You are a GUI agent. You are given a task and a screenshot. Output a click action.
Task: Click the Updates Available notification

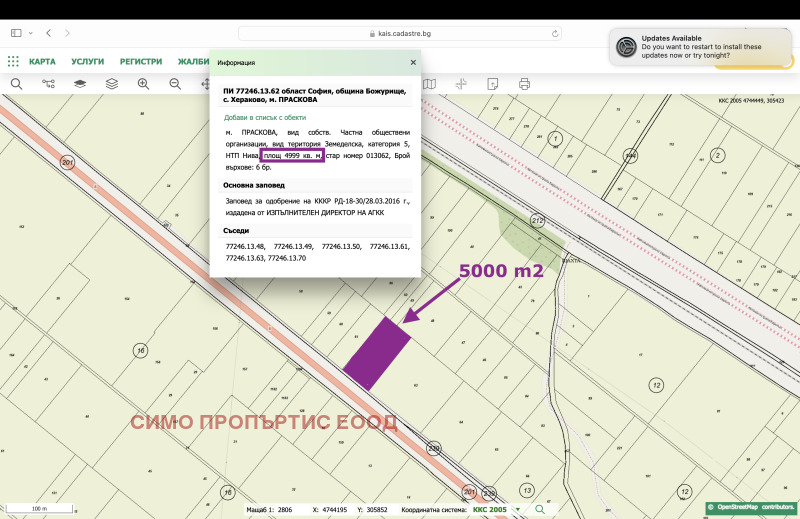pyautogui.click(x=700, y=47)
